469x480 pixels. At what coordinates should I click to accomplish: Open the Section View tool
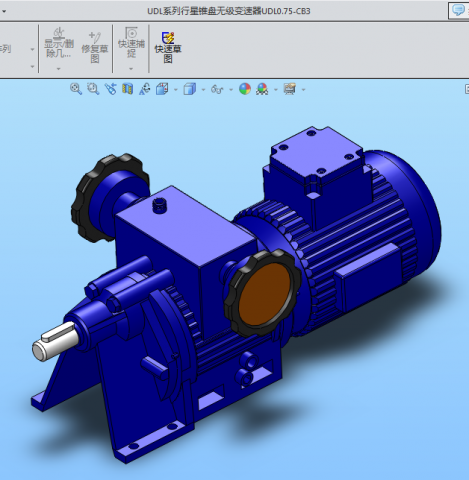127,89
